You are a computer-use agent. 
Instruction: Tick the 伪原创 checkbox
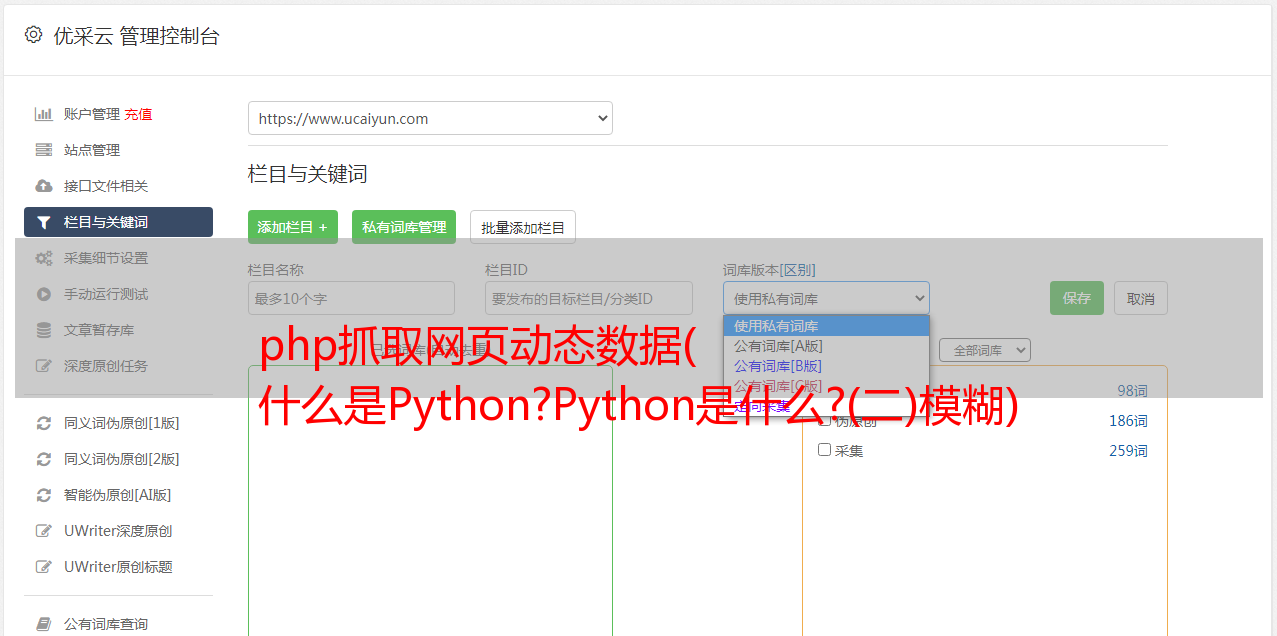[x=825, y=420]
